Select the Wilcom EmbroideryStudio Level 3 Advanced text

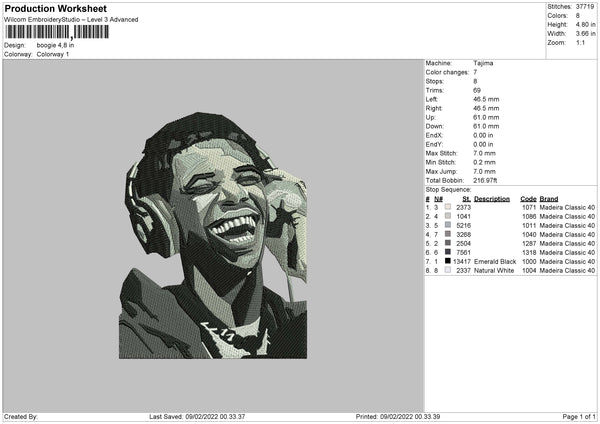[71, 20]
